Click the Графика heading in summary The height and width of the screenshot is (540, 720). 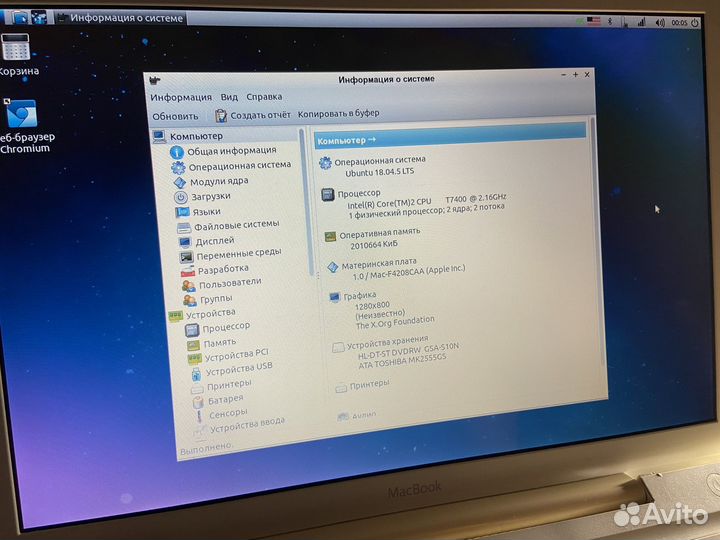tap(360, 295)
